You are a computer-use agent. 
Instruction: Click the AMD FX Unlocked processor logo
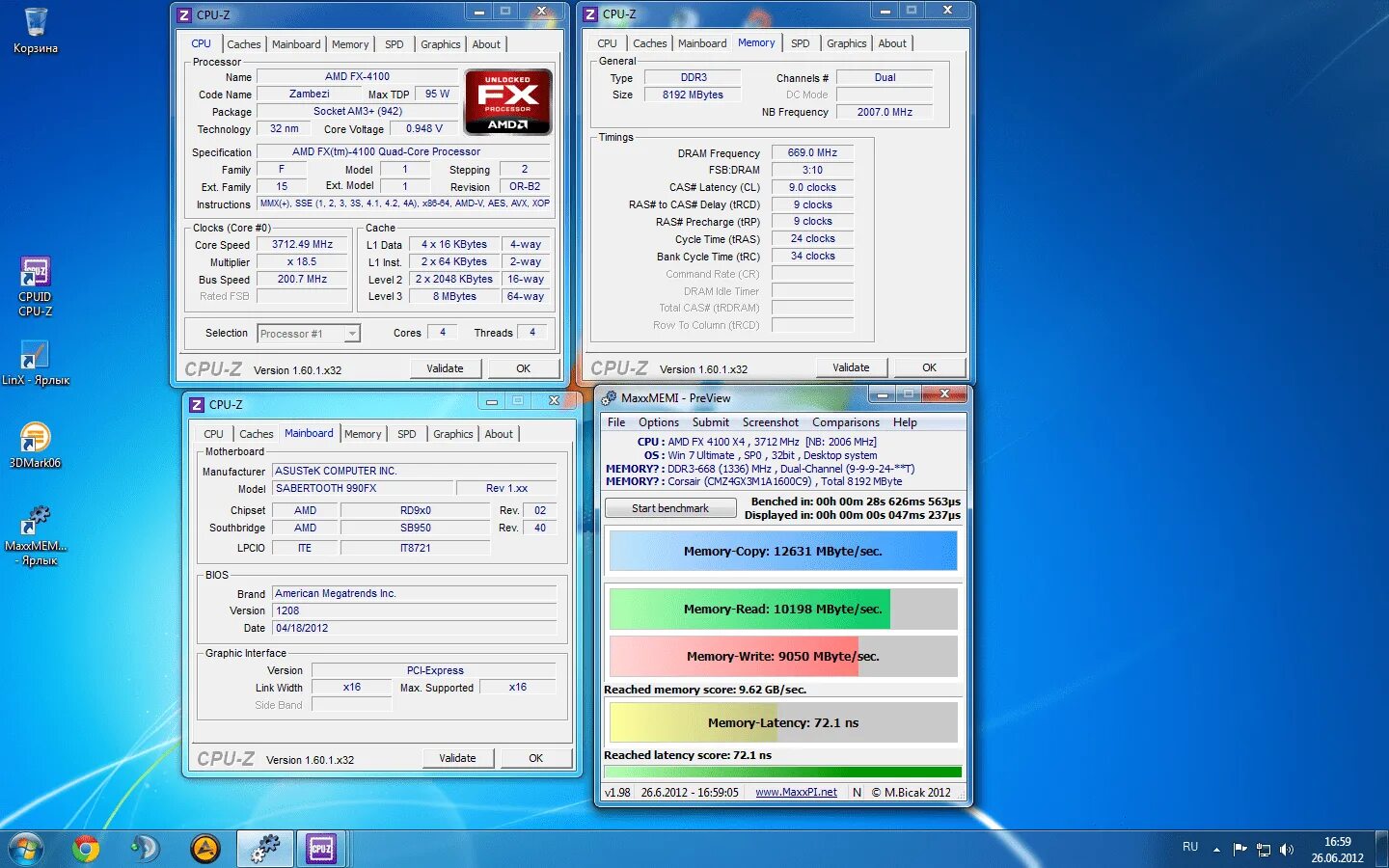(508, 101)
